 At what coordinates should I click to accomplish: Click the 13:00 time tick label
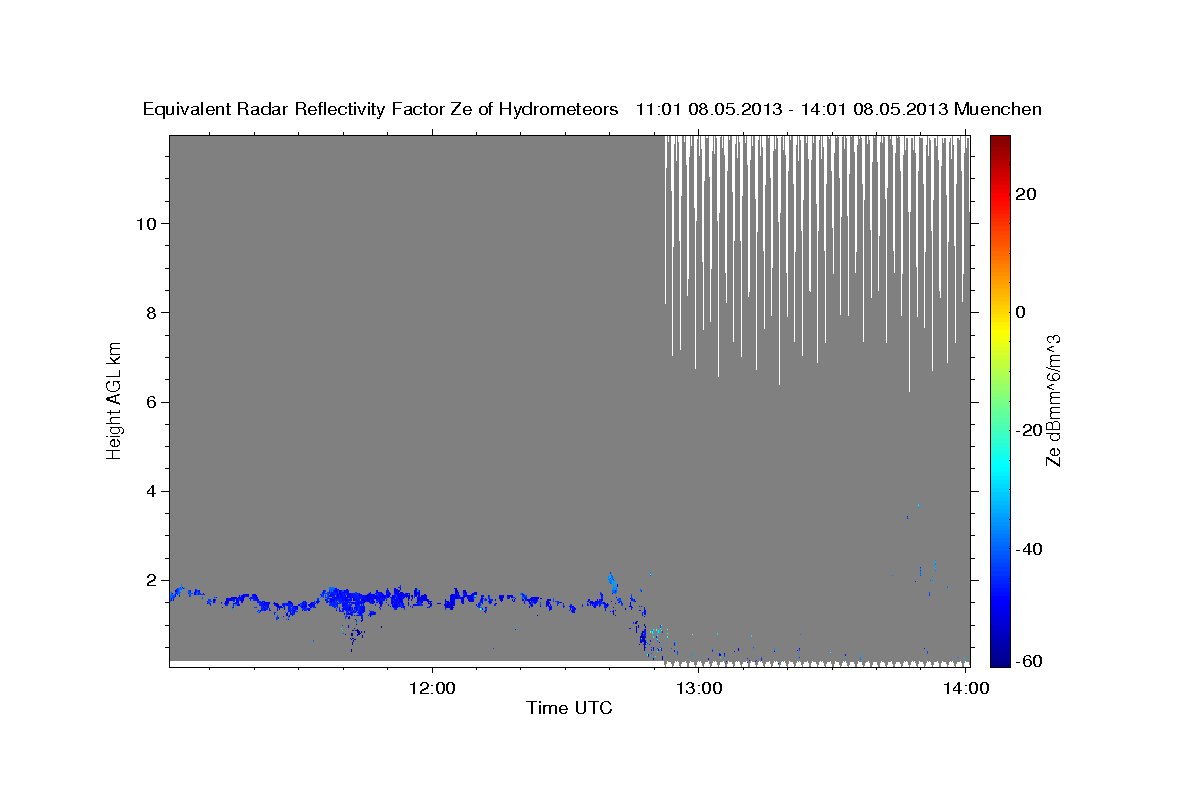click(699, 688)
